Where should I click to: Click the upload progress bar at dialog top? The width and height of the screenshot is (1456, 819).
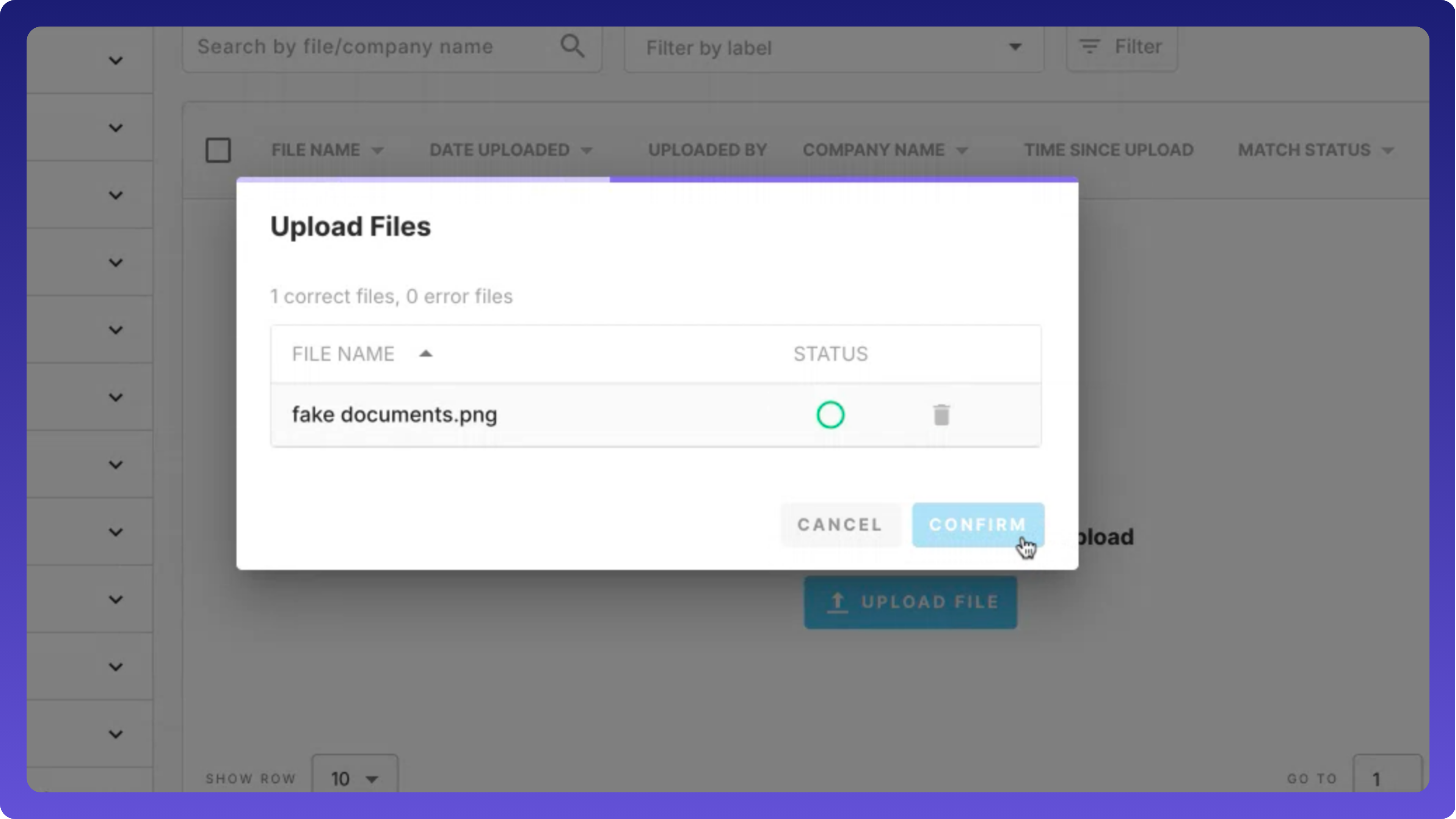coord(657,180)
